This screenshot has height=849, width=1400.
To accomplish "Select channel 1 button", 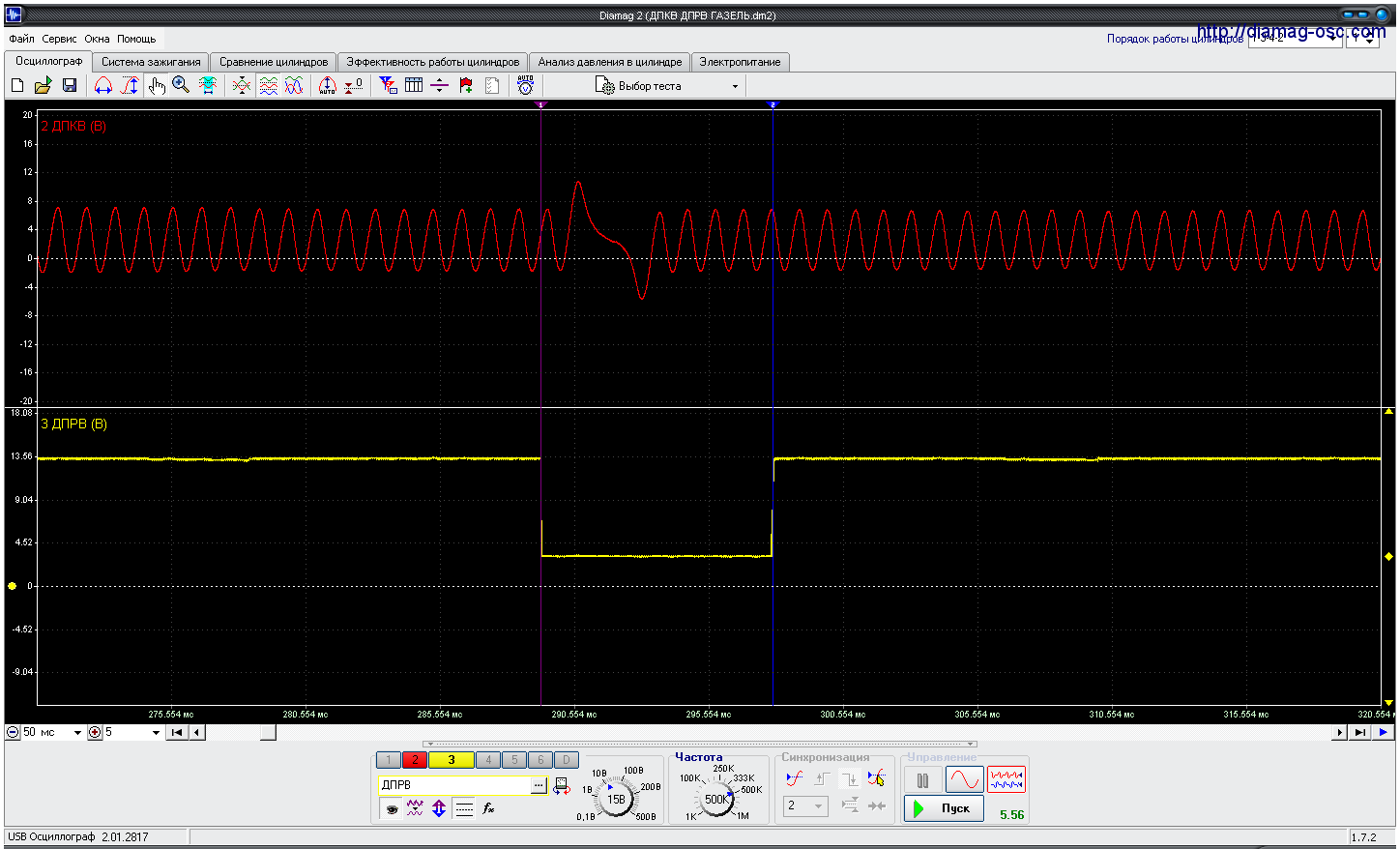I will [x=388, y=760].
